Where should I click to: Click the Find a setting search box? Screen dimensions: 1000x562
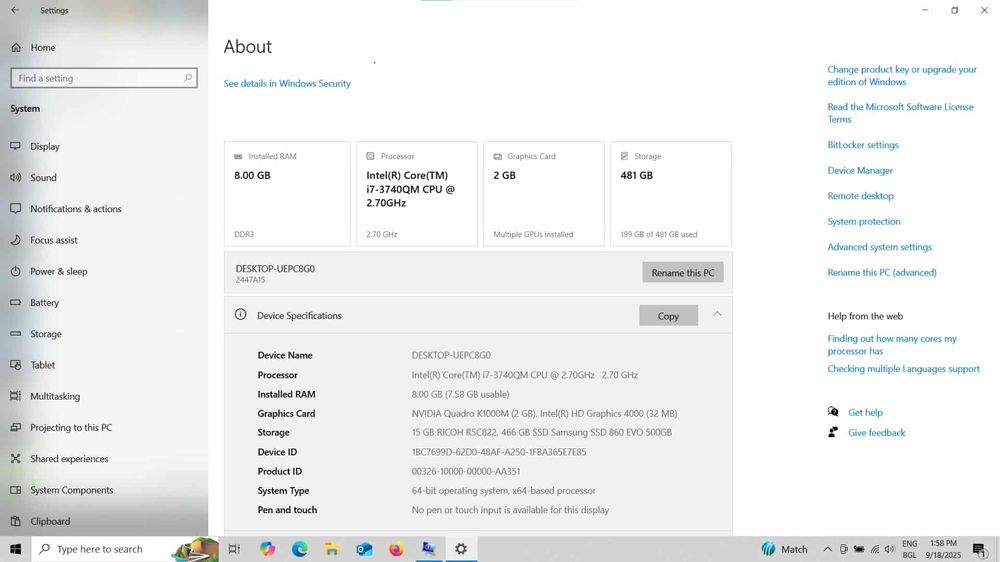pos(104,78)
